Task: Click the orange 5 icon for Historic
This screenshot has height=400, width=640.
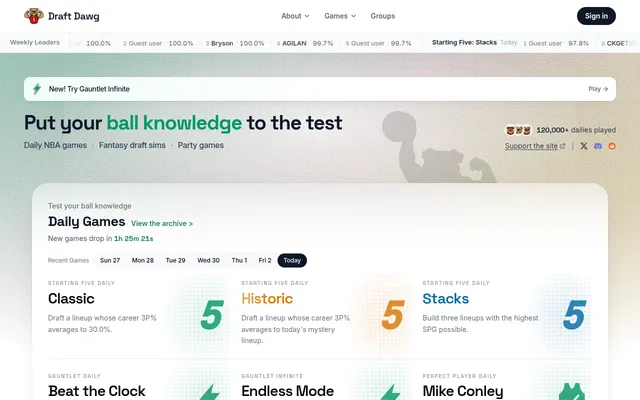Action: [x=393, y=315]
